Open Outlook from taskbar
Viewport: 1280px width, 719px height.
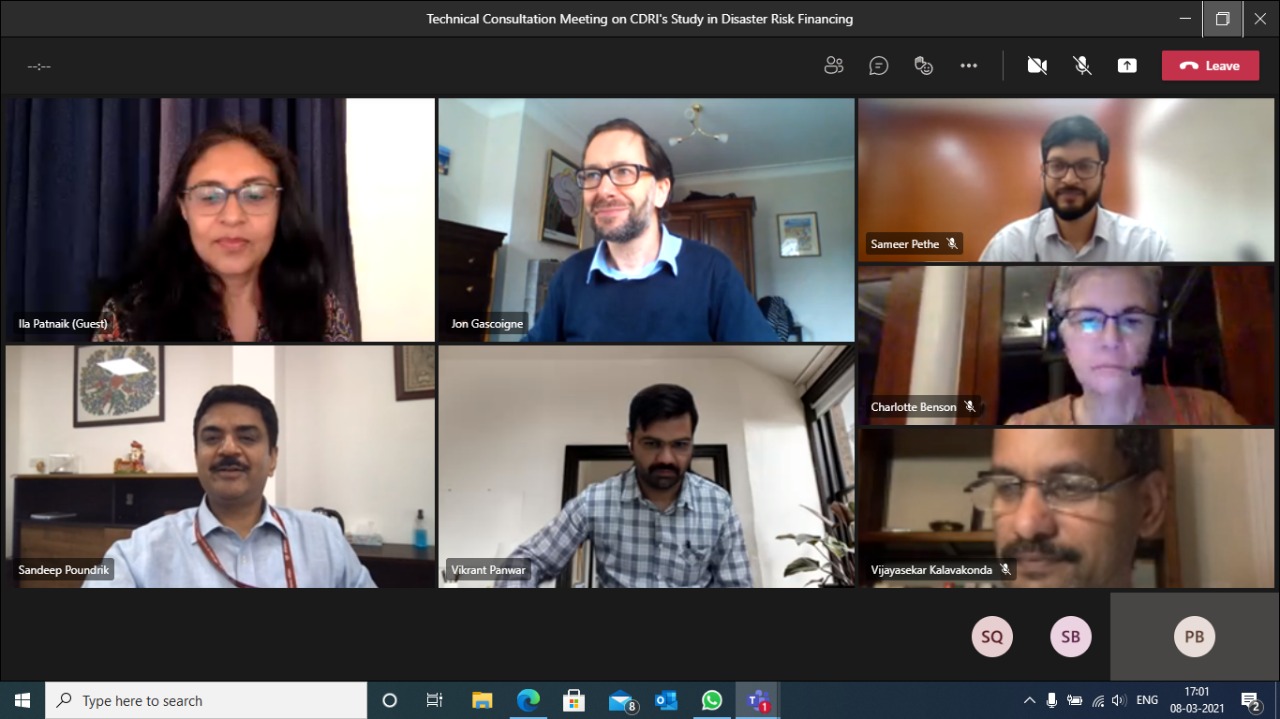click(666, 700)
